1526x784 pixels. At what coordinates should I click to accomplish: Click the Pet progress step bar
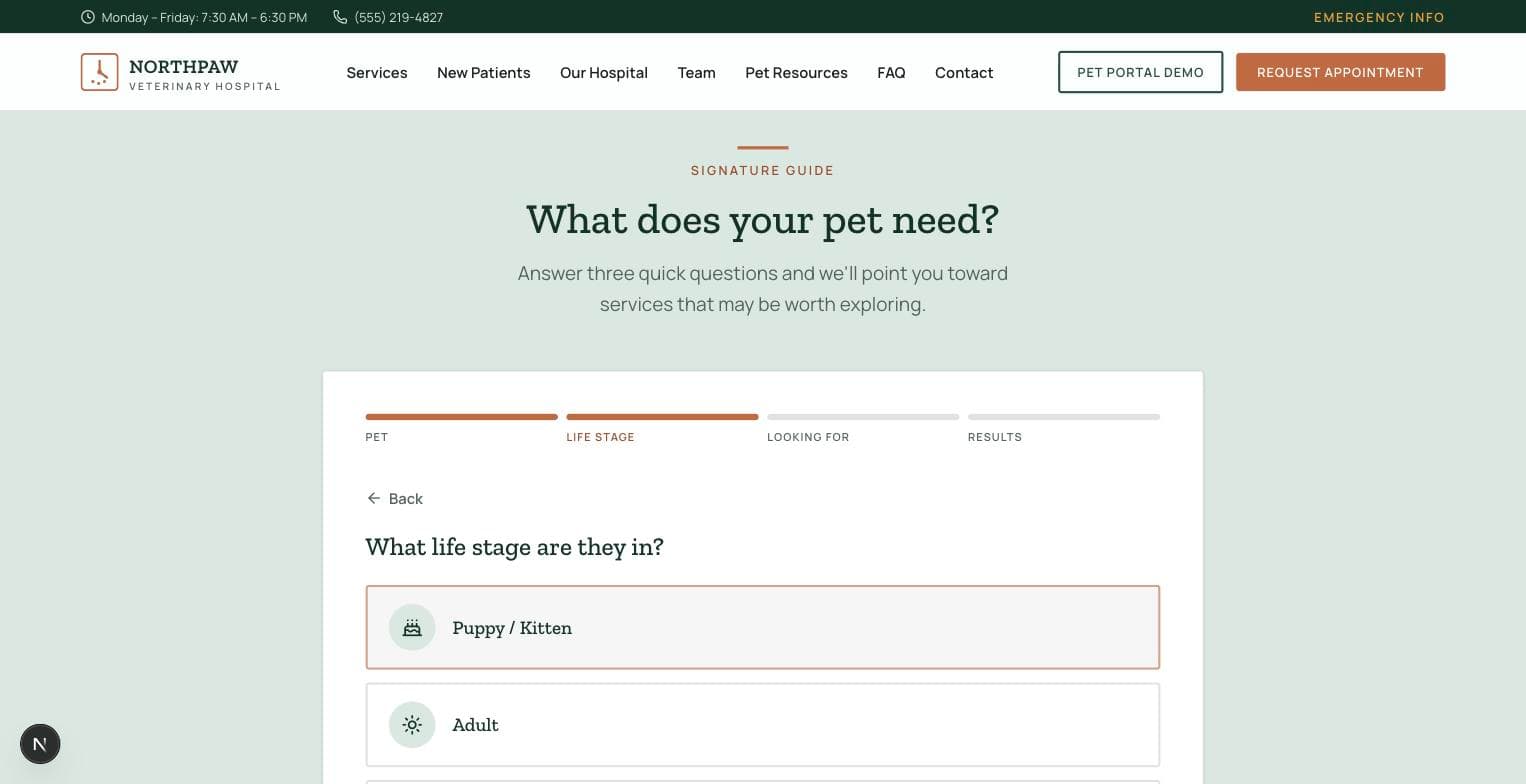pos(462,417)
